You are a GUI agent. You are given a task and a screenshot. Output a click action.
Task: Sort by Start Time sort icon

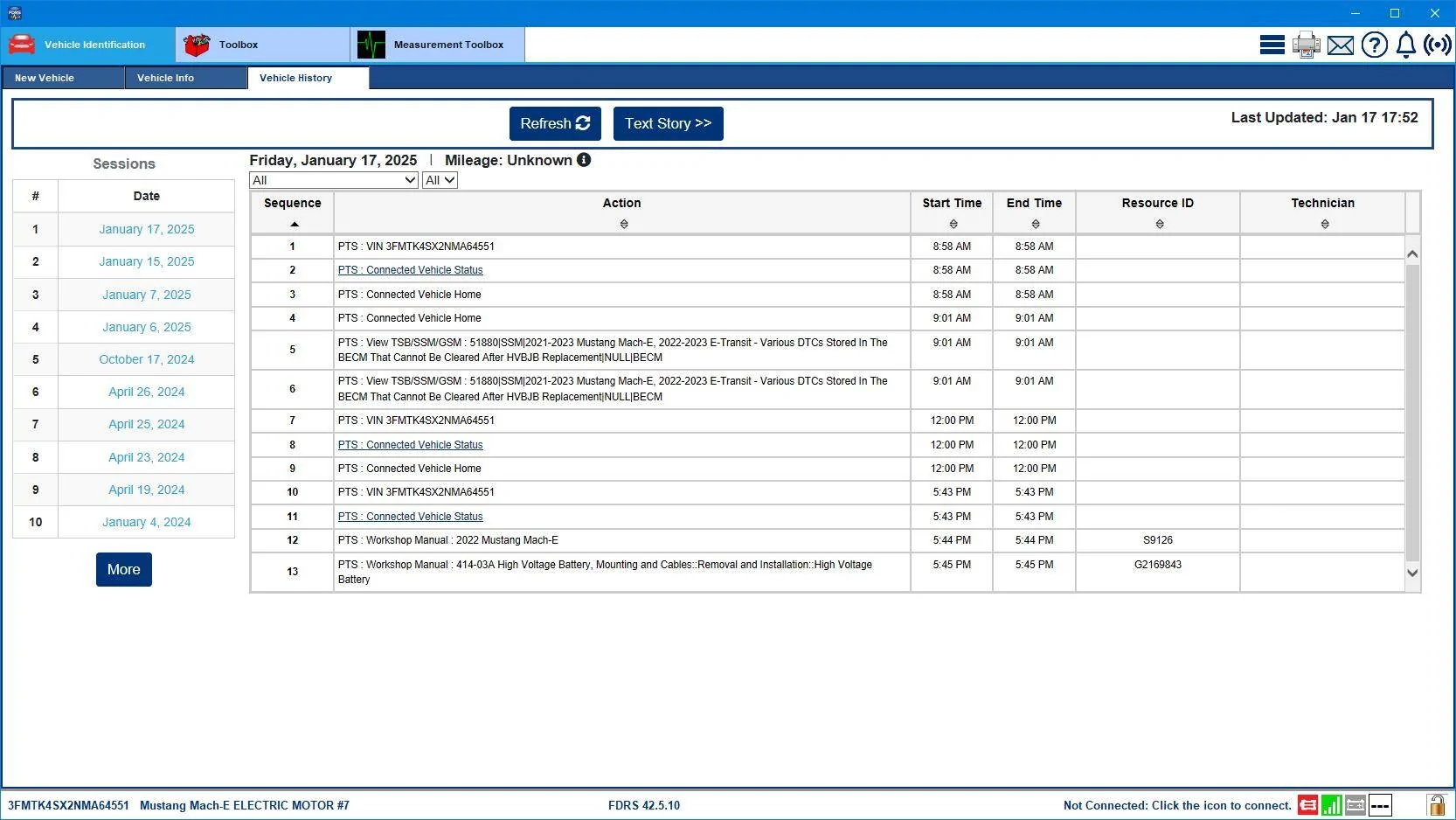[x=953, y=225]
